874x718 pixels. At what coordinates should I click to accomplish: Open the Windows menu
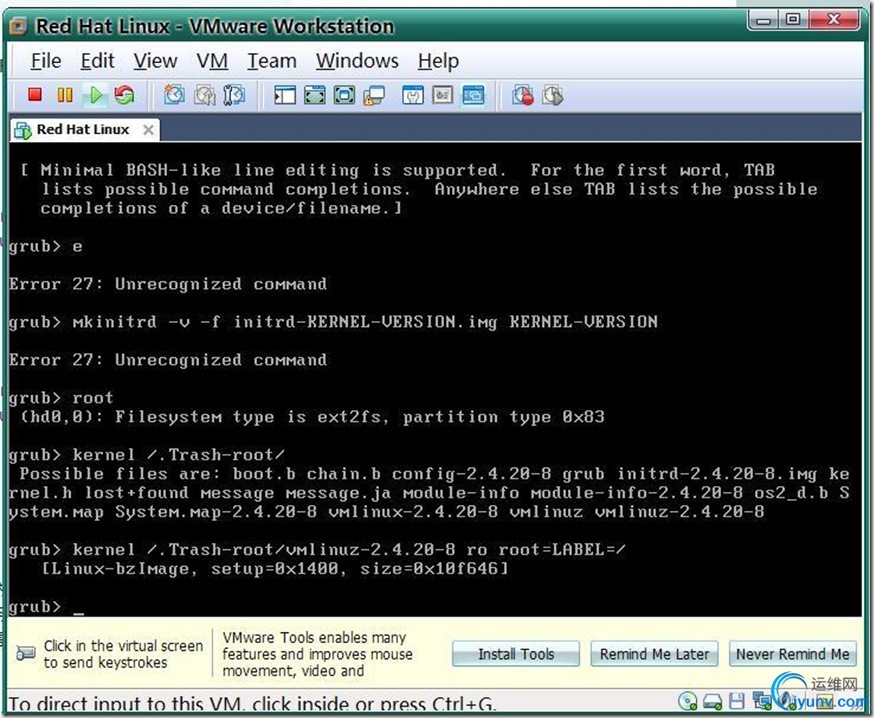point(357,60)
